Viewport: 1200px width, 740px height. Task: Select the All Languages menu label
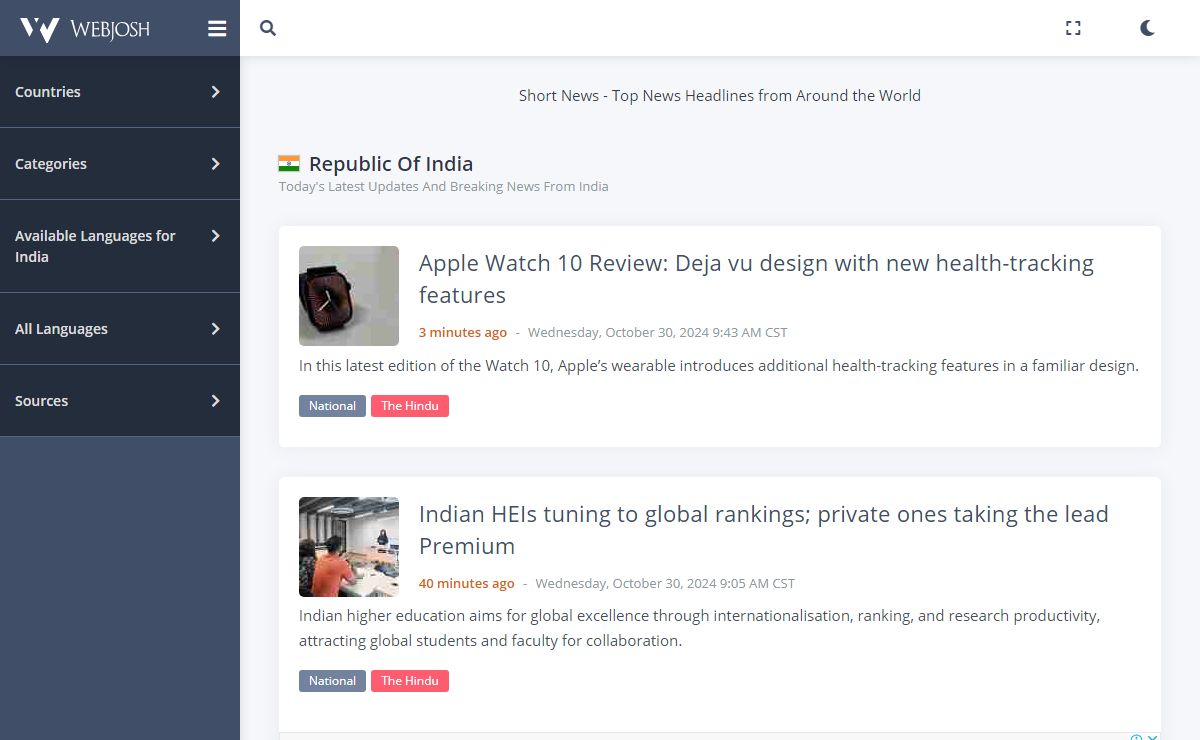click(61, 329)
